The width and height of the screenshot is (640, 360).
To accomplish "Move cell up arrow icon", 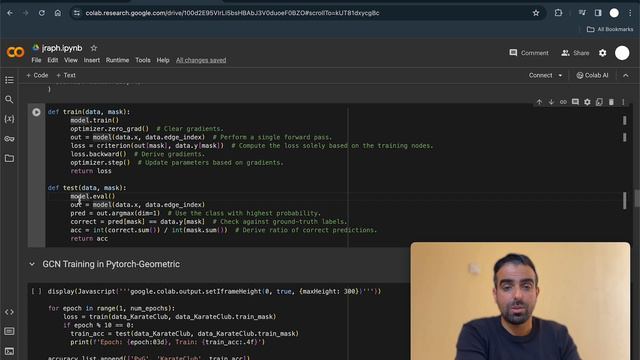I will coord(539,102).
